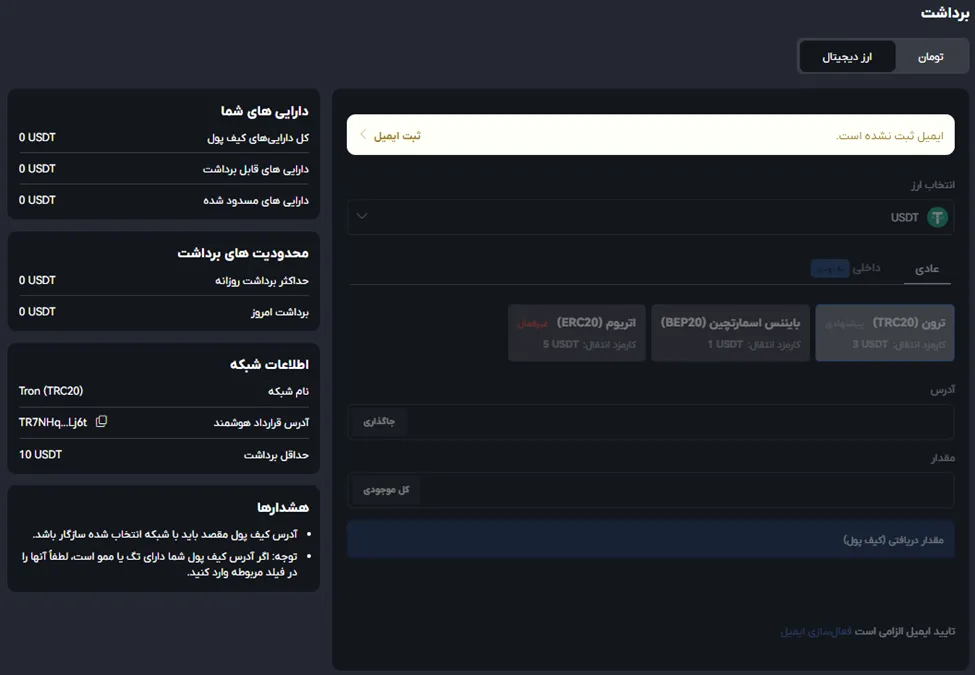Click the USDT Tether coin icon
975x675 pixels.
(x=937, y=218)
